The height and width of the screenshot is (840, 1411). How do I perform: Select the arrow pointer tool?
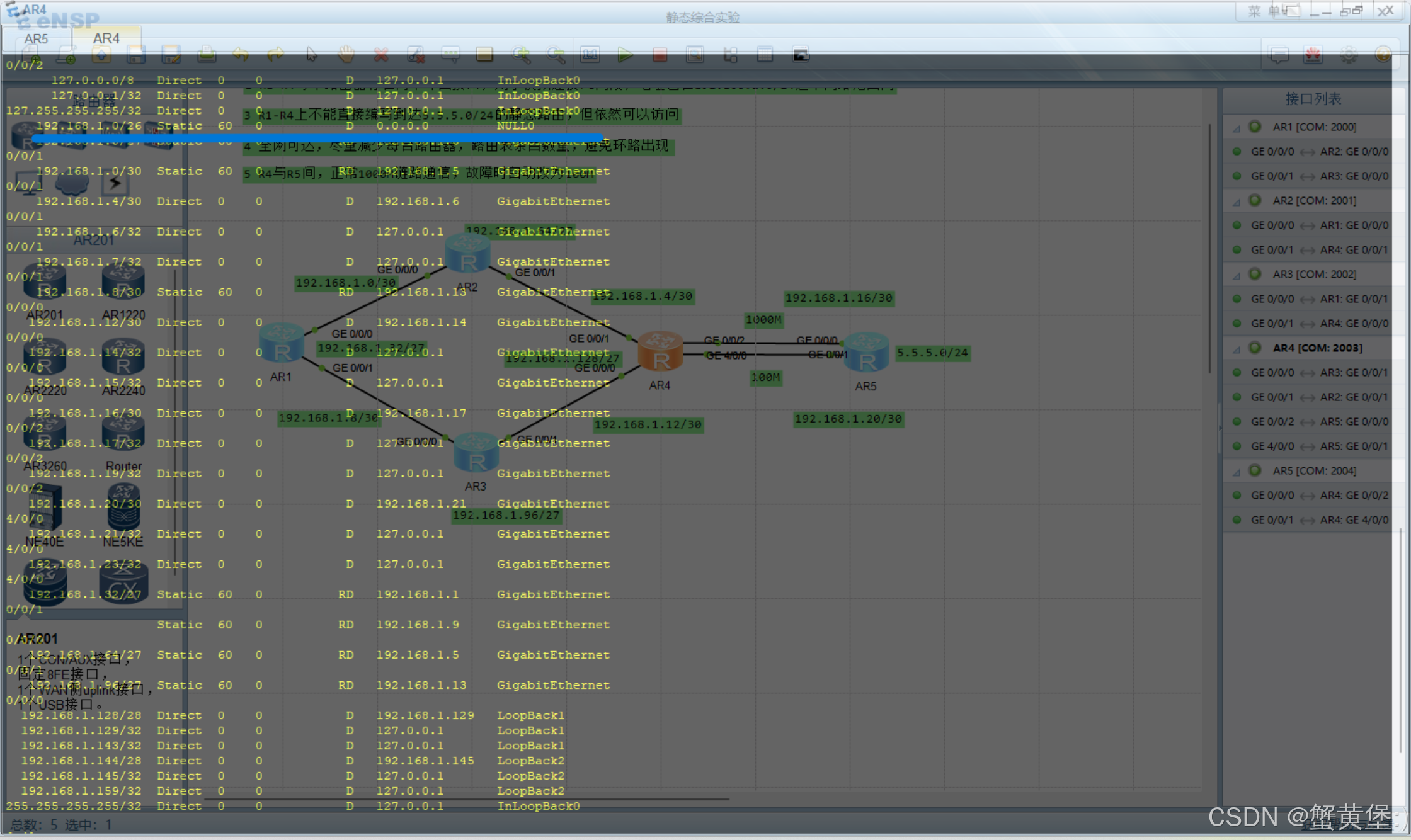312,55
